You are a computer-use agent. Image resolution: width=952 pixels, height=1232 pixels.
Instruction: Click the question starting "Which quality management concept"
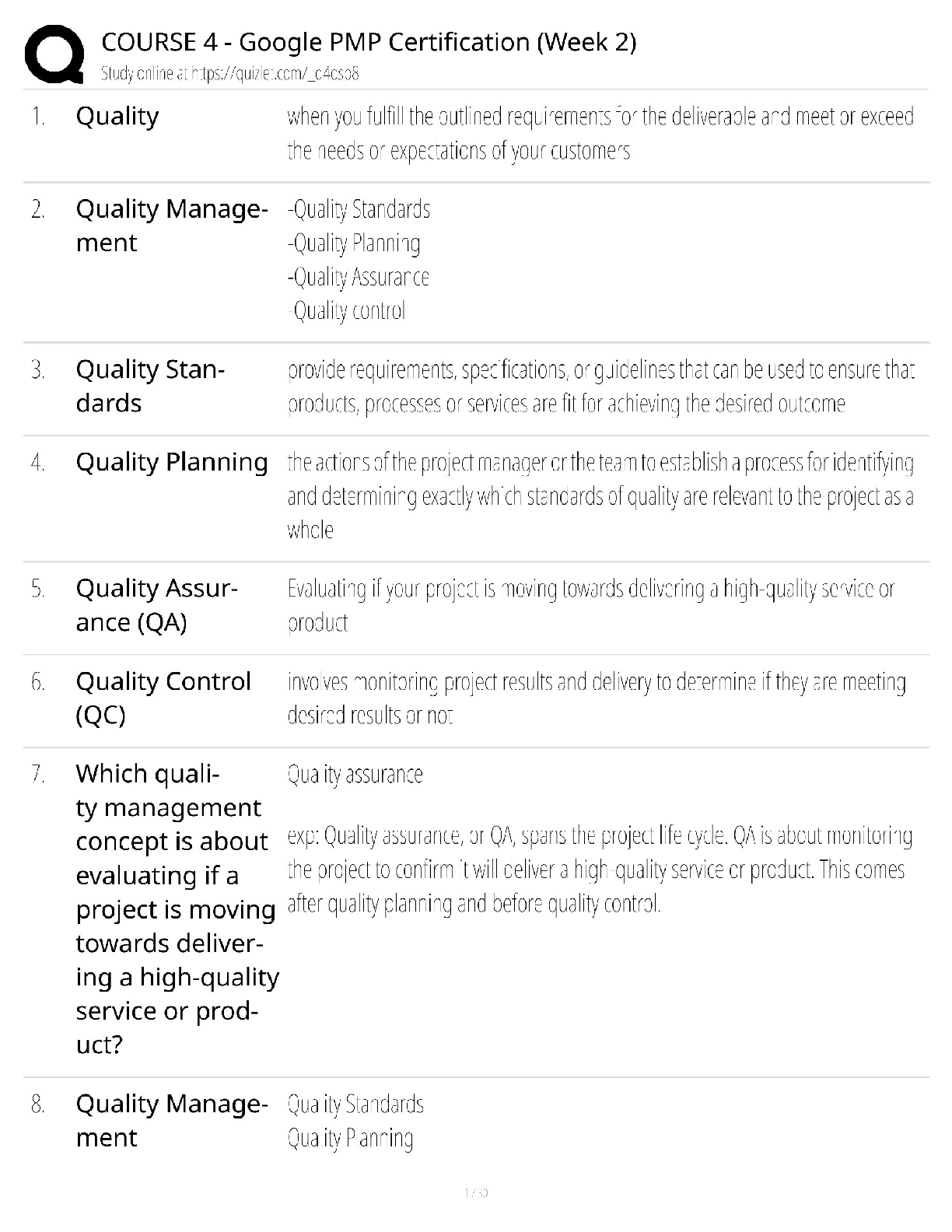(177, 908)
